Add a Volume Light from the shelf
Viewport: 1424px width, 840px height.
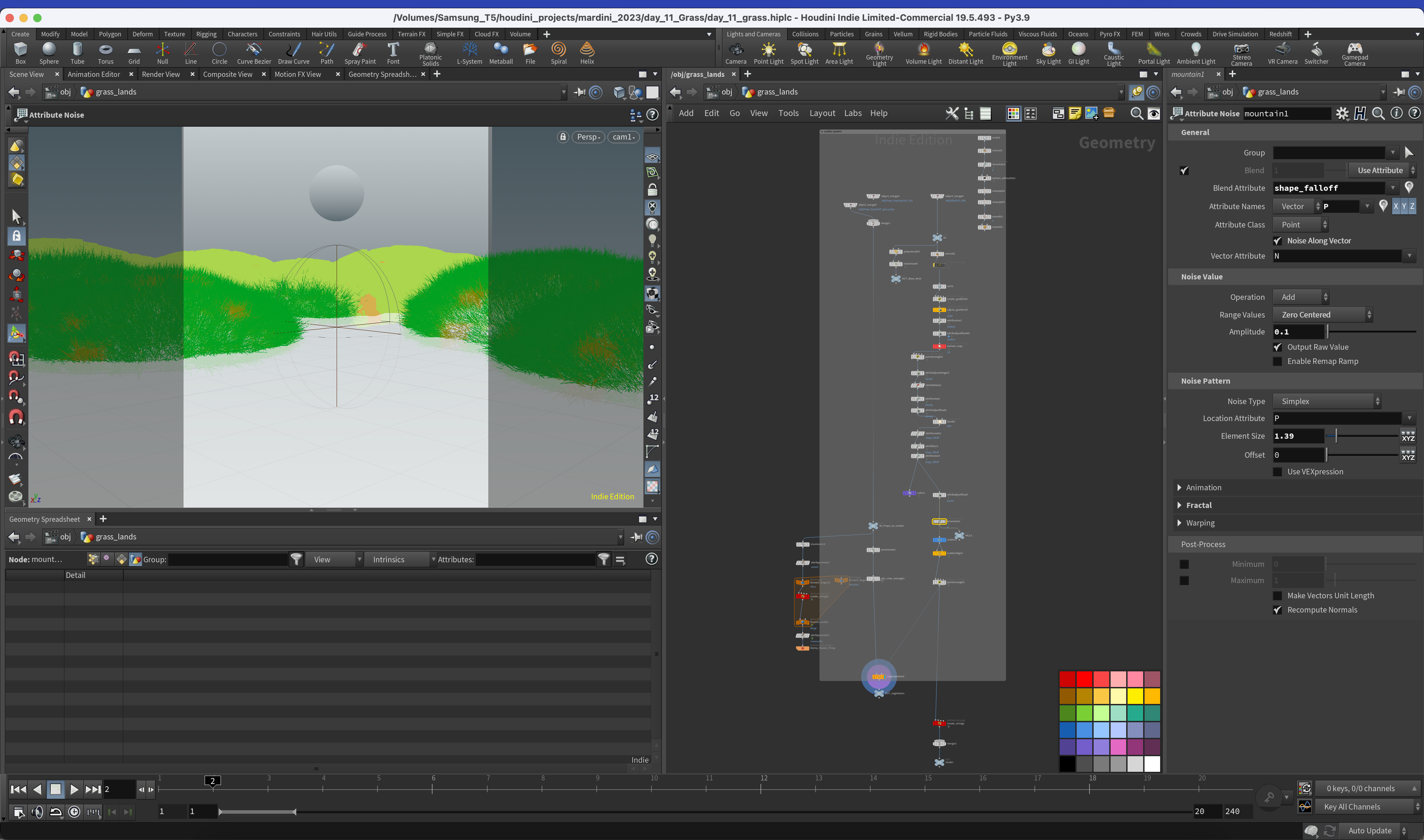(x=923, y=53)
